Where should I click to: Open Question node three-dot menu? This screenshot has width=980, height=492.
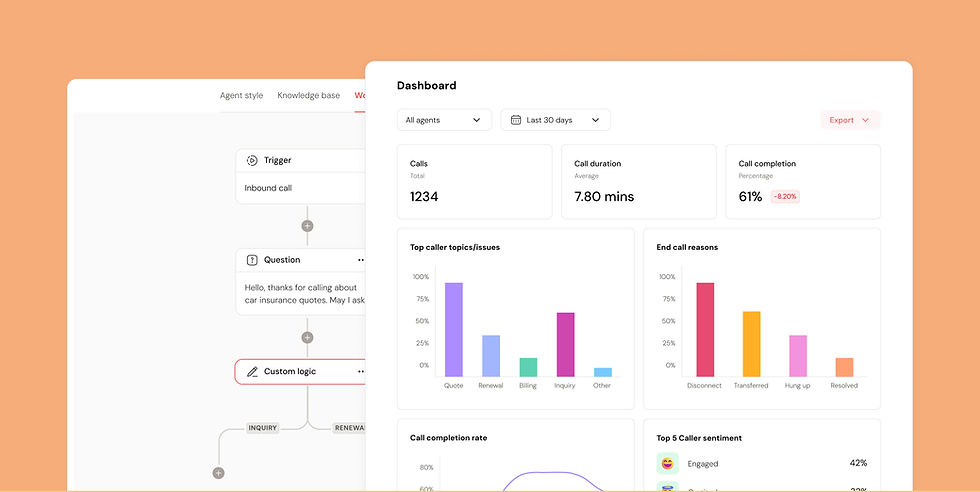click(x=361, y=260)
